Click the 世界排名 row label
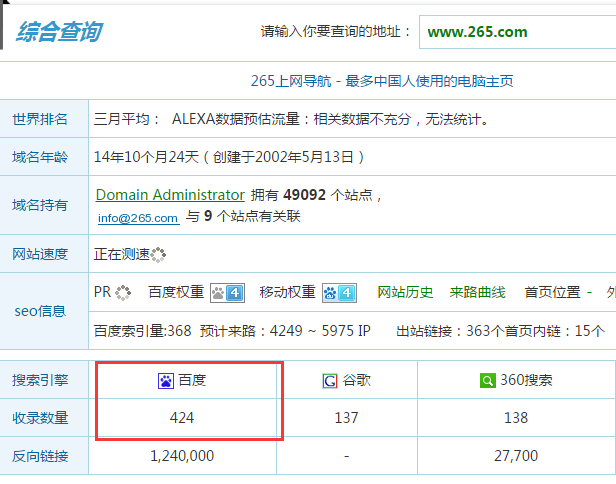The width and height of the screenshot is (616, 484). coord(40,119)
